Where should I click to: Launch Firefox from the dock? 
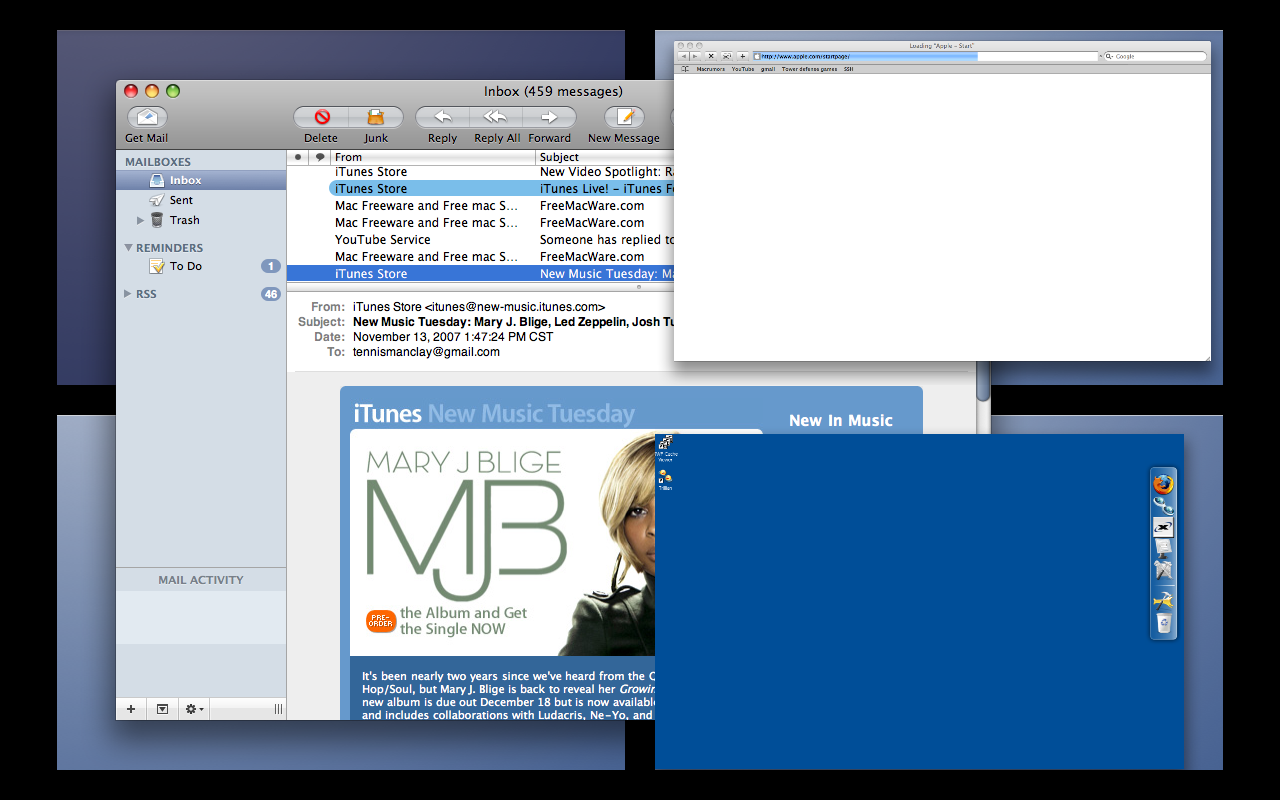click(x=1163, y=484)
